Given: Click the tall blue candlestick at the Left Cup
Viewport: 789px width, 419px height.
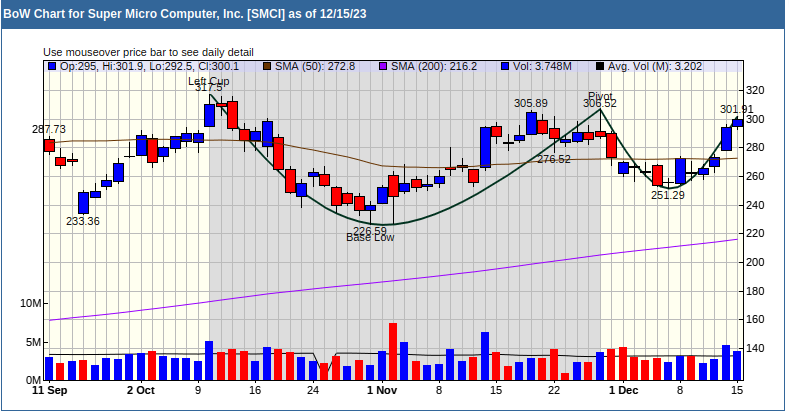Looking at the screenshot, I should [x=209, y=115].
